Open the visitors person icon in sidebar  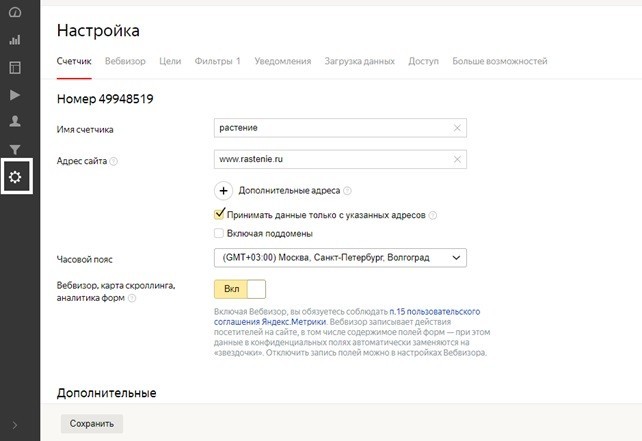[x=15, y=121]
